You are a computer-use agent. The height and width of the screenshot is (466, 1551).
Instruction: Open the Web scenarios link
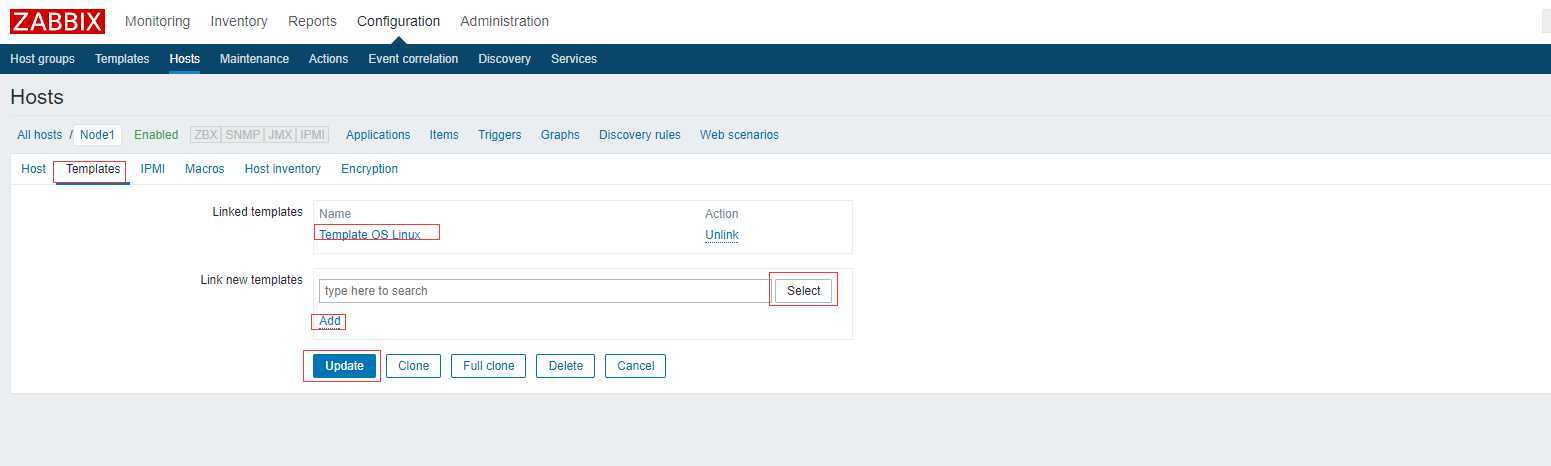[739, 135]
